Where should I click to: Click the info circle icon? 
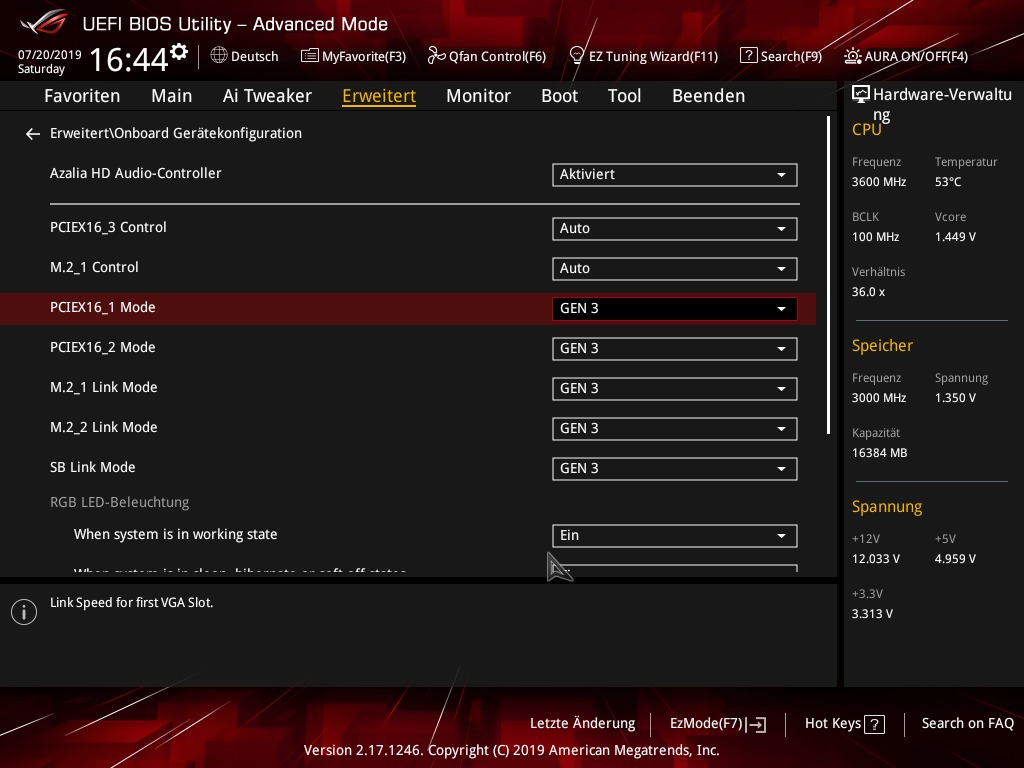(24, 612)
